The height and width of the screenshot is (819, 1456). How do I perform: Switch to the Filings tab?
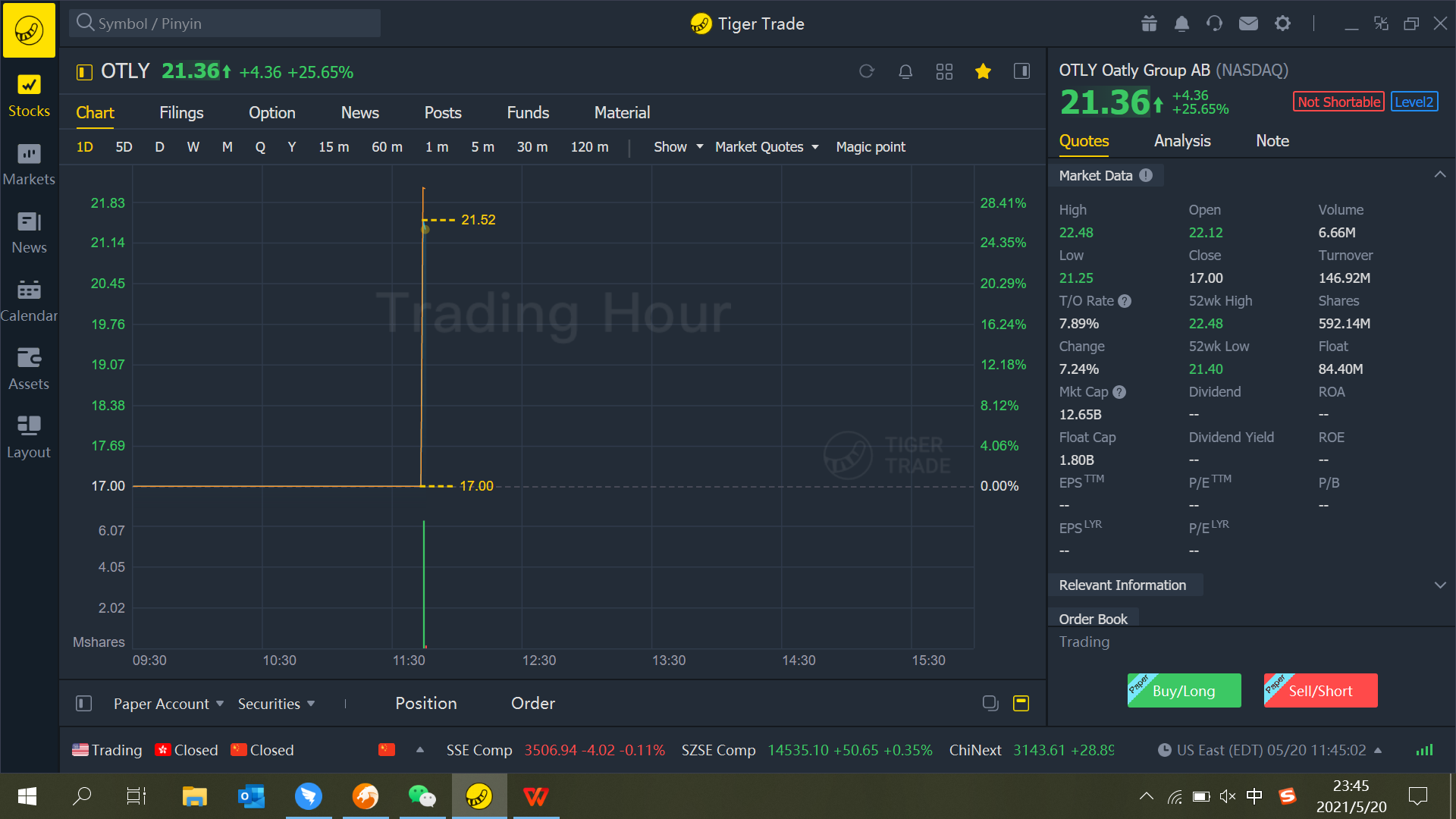coord(181,113)
